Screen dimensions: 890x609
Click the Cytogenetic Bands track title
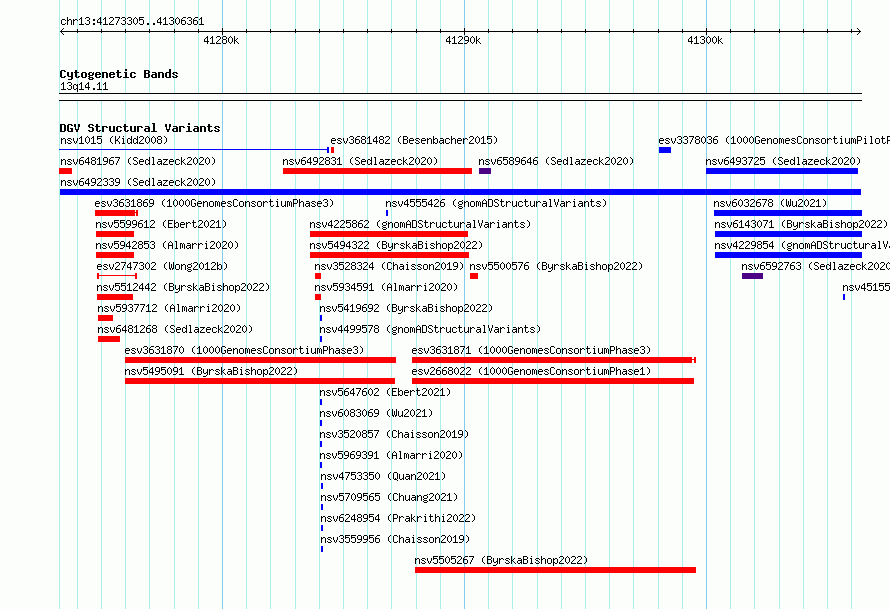click(119, 74)
